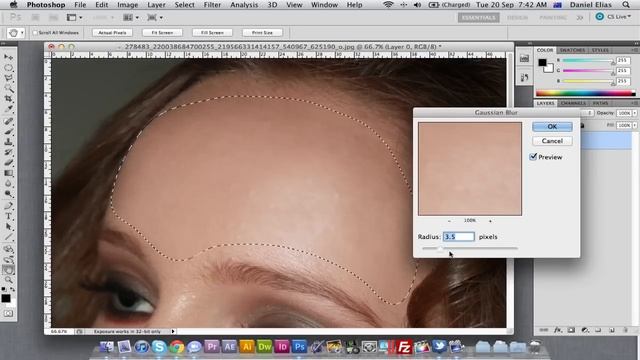Confirm Gaussian Blur with OK

552,127
